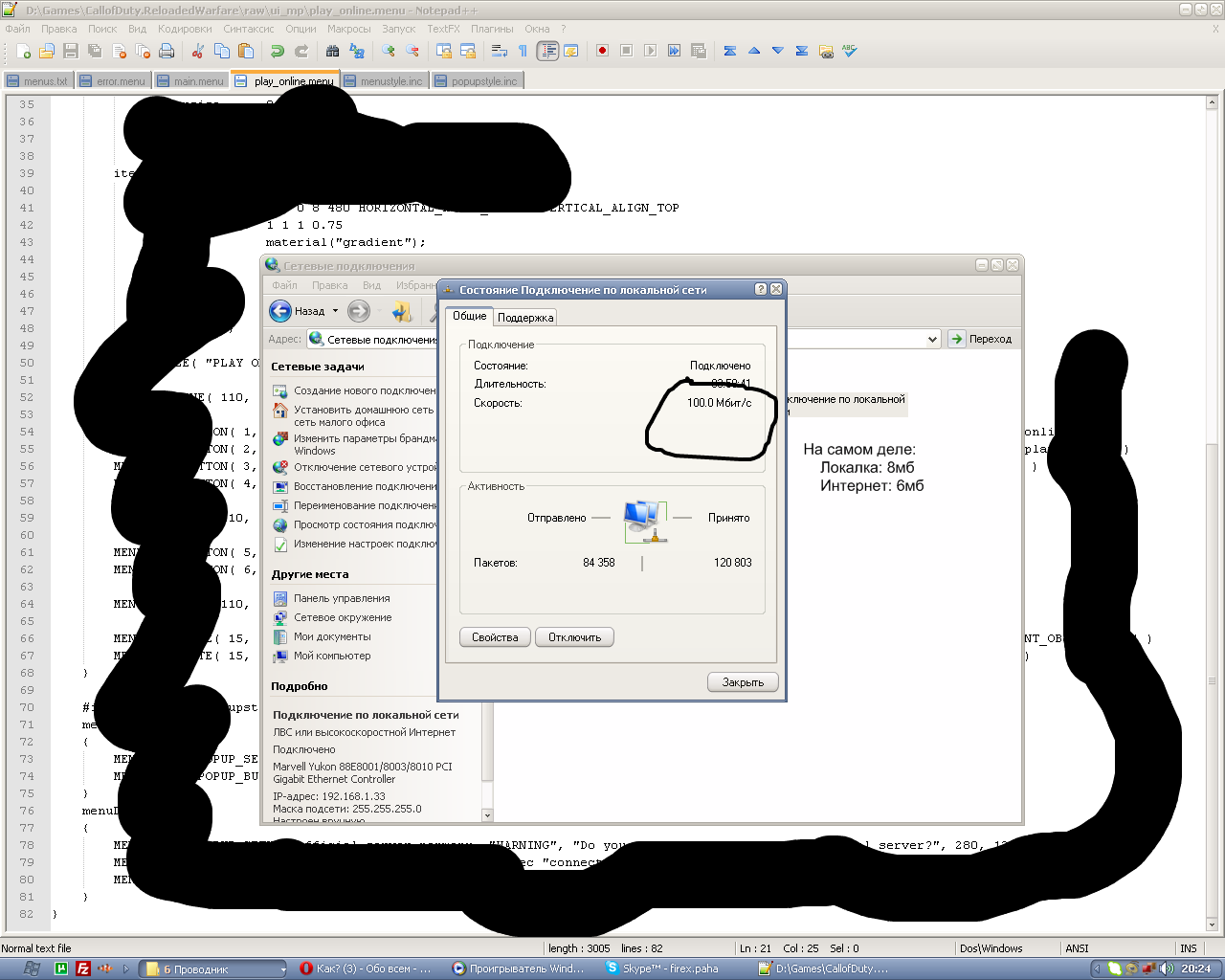This screenshot has height=980, width=1225.
Task: Open Мой компьютер link
Action: point(322,656)
